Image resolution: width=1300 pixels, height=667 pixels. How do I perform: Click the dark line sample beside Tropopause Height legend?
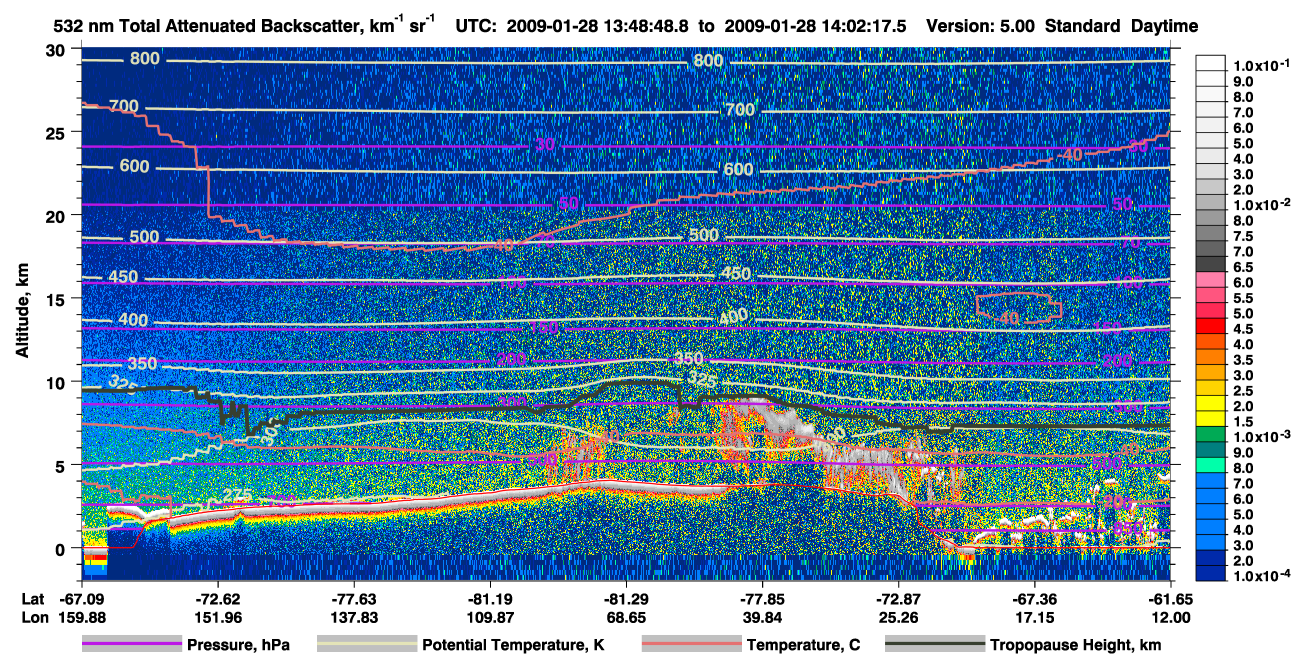(x=935, y=646)
